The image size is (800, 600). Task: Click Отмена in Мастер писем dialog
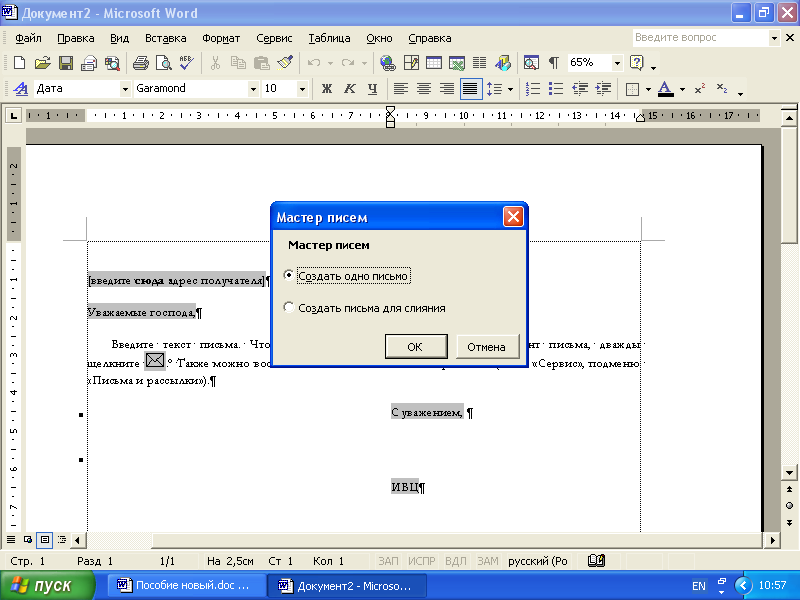487,346
